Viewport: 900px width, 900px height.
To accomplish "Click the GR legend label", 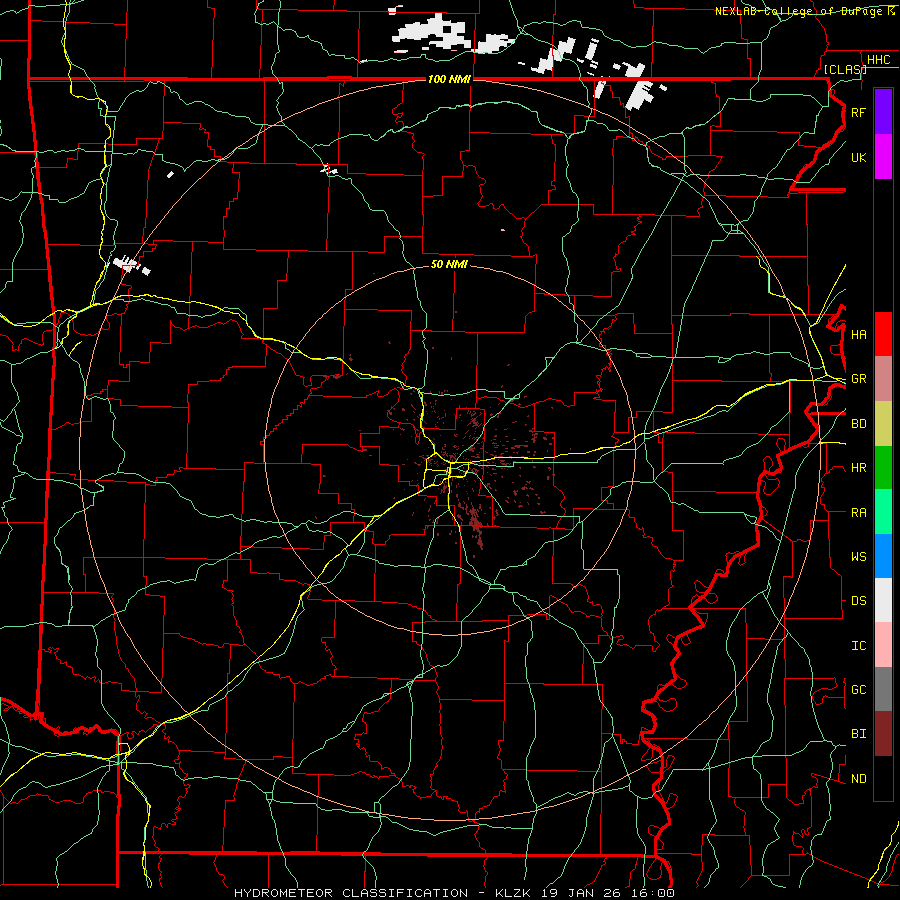I will point(858,379).
